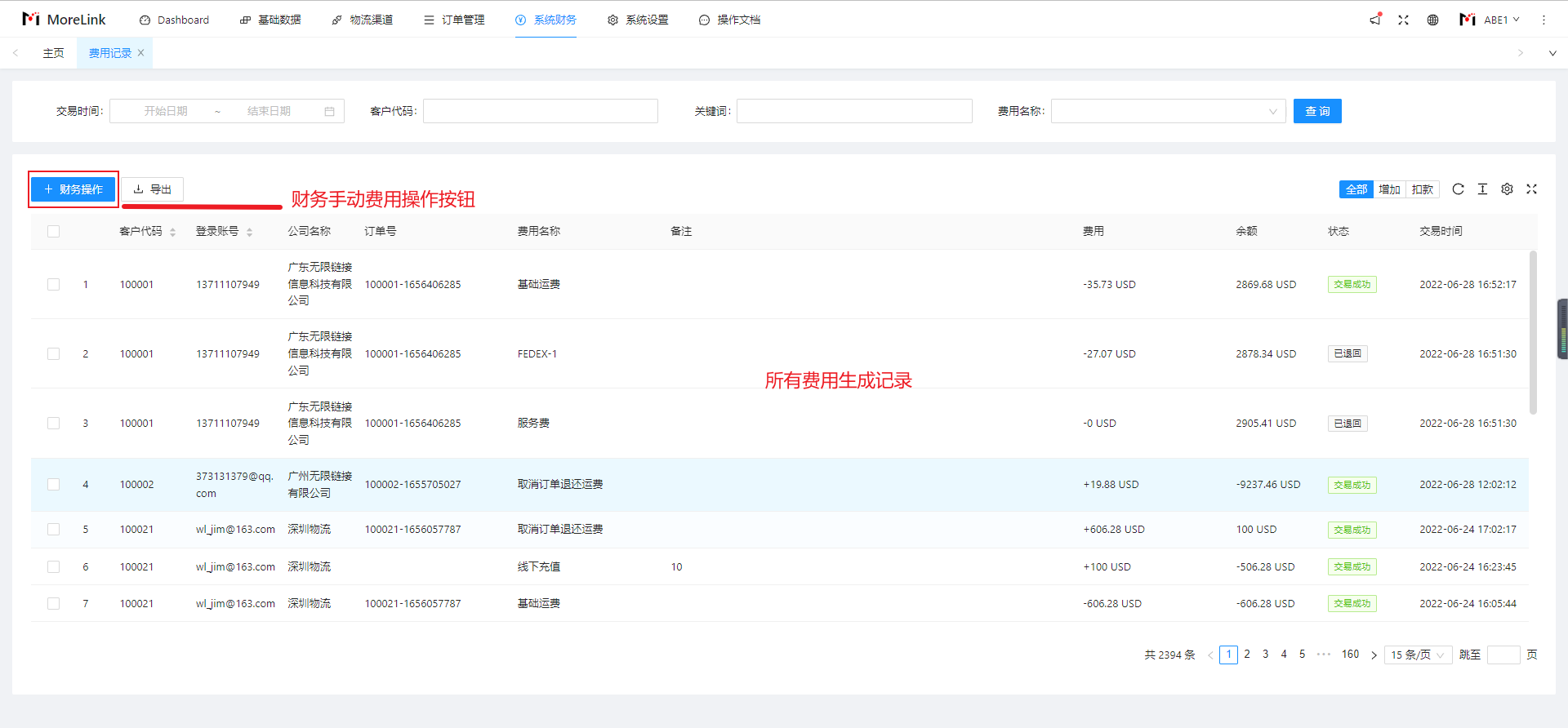This screenshot has height=728, width=1568.
Task: Click the row density height icon
Action: point(1482,189)
